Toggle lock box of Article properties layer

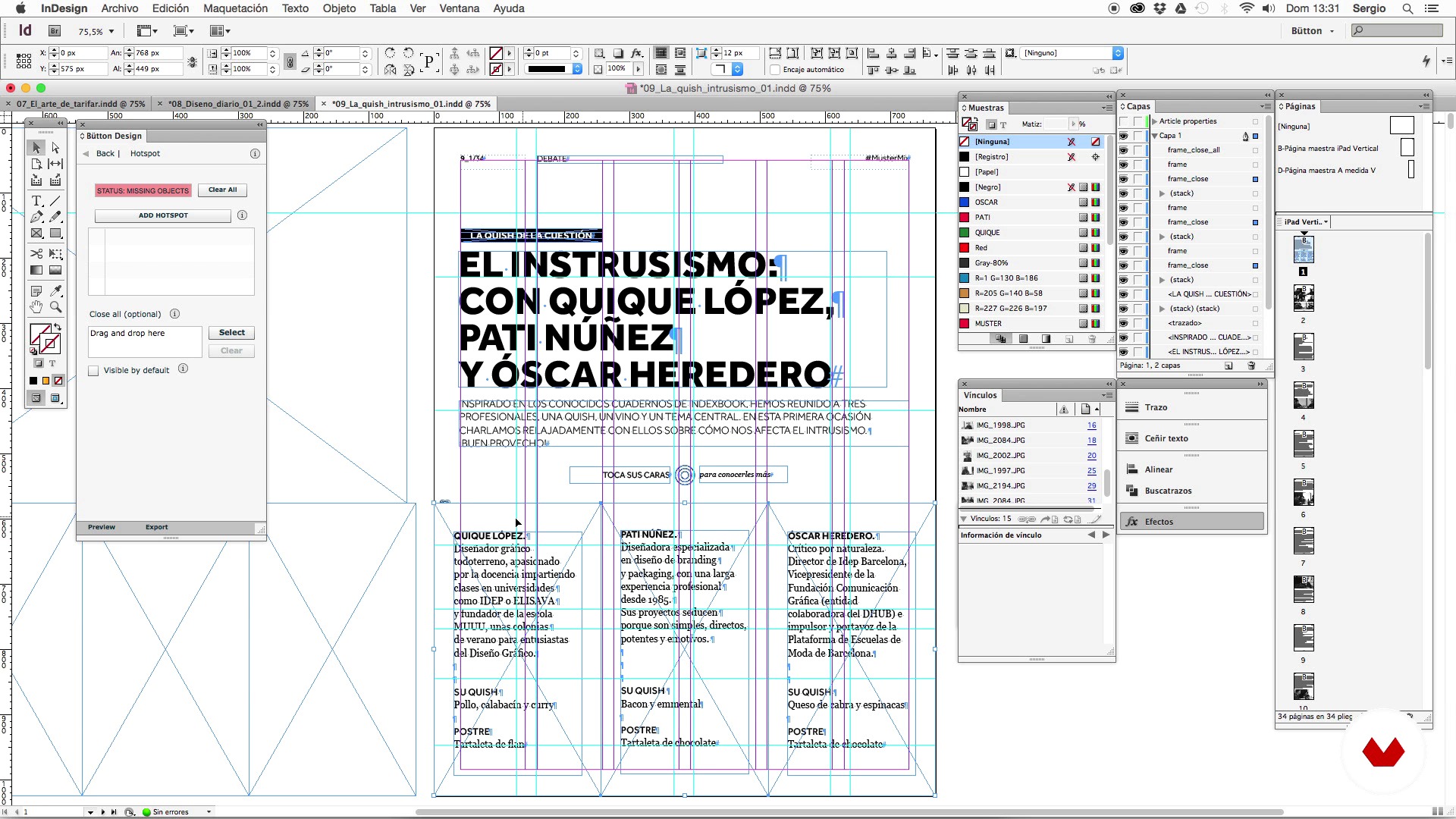pyautogui.click(x=1138, y=121)
